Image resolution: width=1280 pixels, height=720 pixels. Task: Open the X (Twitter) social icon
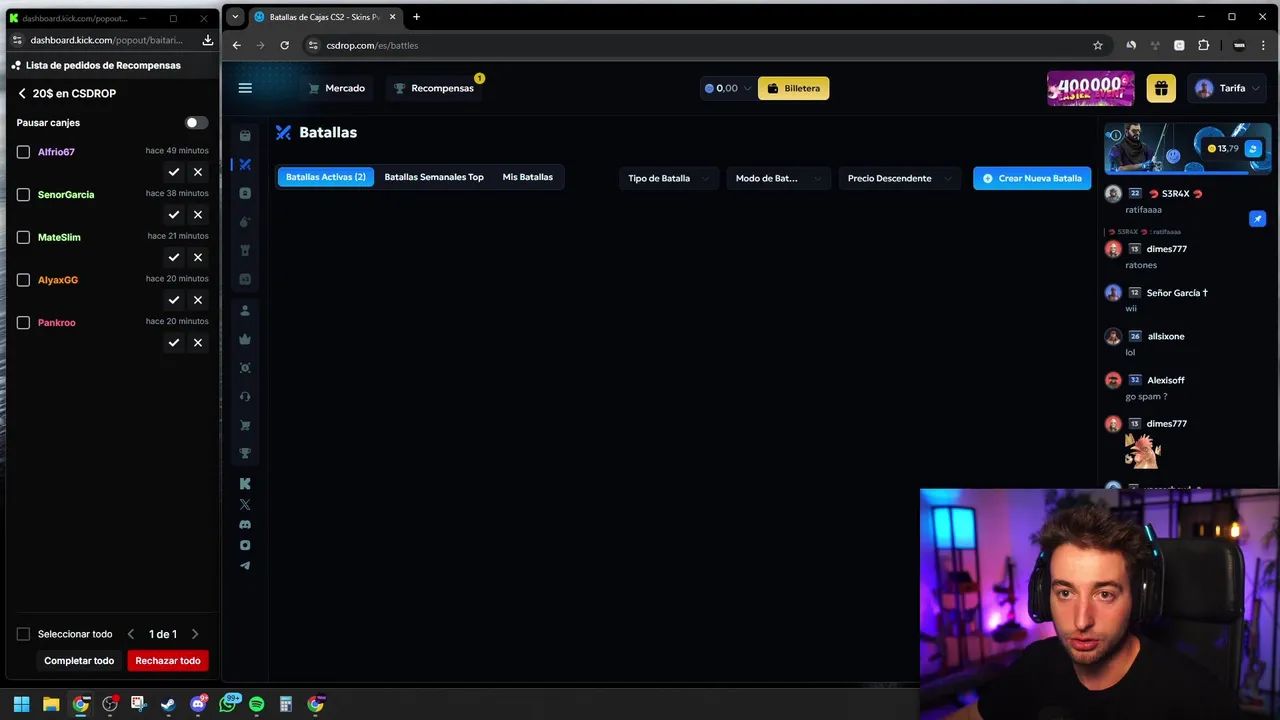tap(245, 504)
